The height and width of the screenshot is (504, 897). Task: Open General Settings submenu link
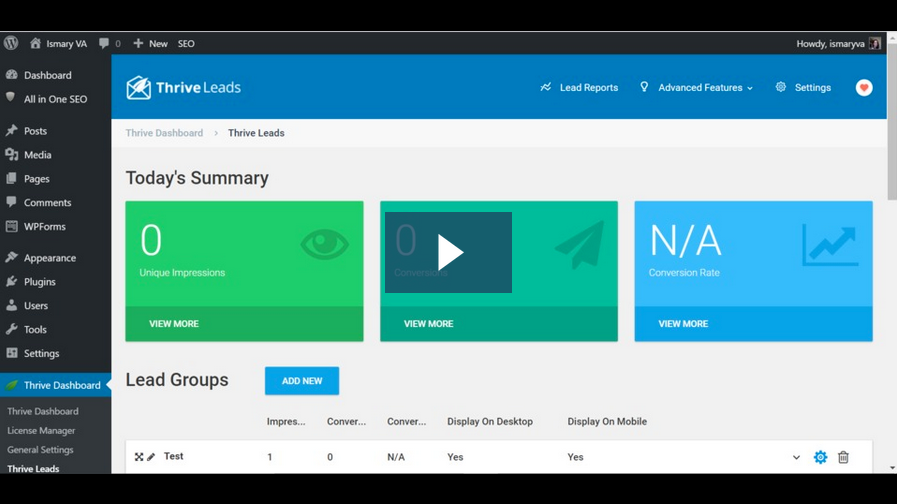pyautogui.click(x=40, y=450)
